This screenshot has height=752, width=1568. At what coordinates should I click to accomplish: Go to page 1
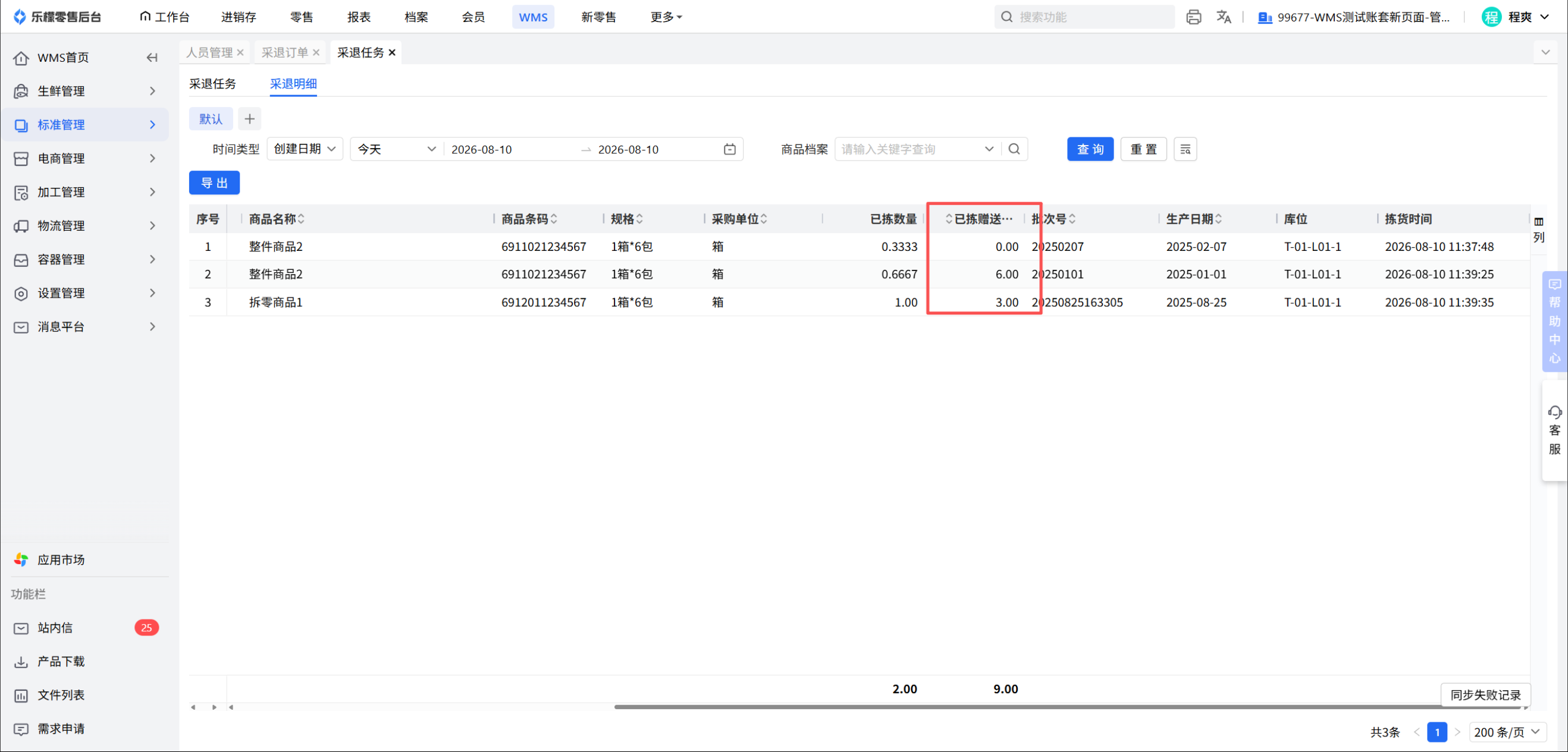pyautogui.click(x=1437, y=732)
